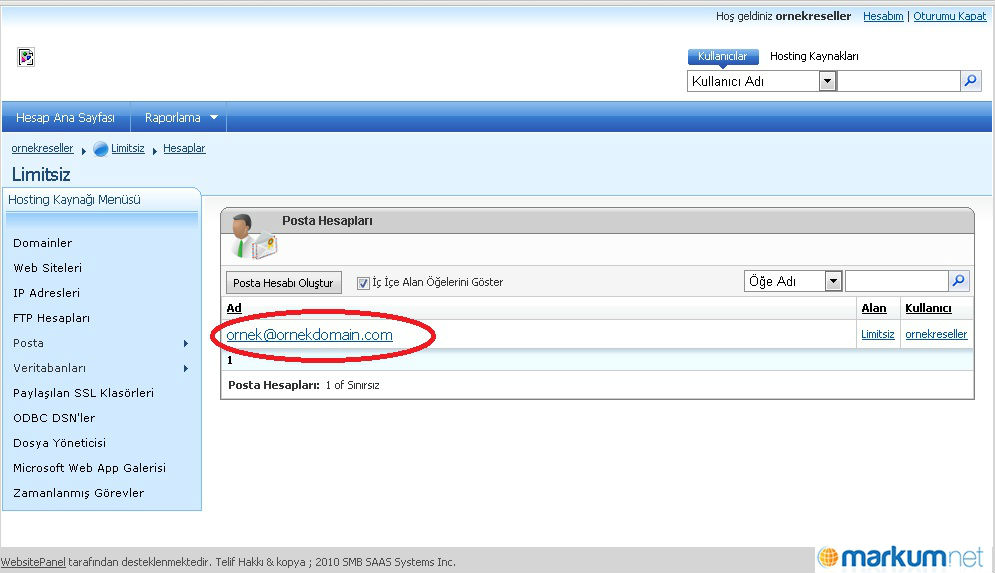
Task: Expand the Veritabanları submenu arrow
Action: (186, 369)
